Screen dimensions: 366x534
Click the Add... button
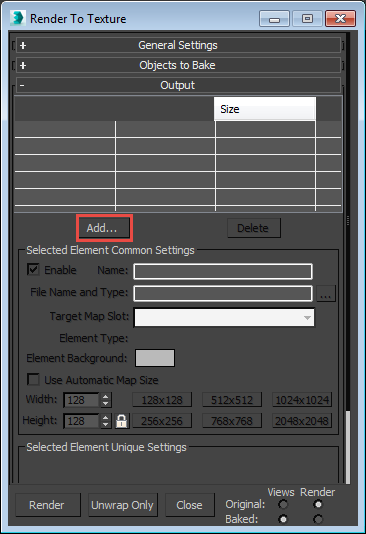pos(104,228)
